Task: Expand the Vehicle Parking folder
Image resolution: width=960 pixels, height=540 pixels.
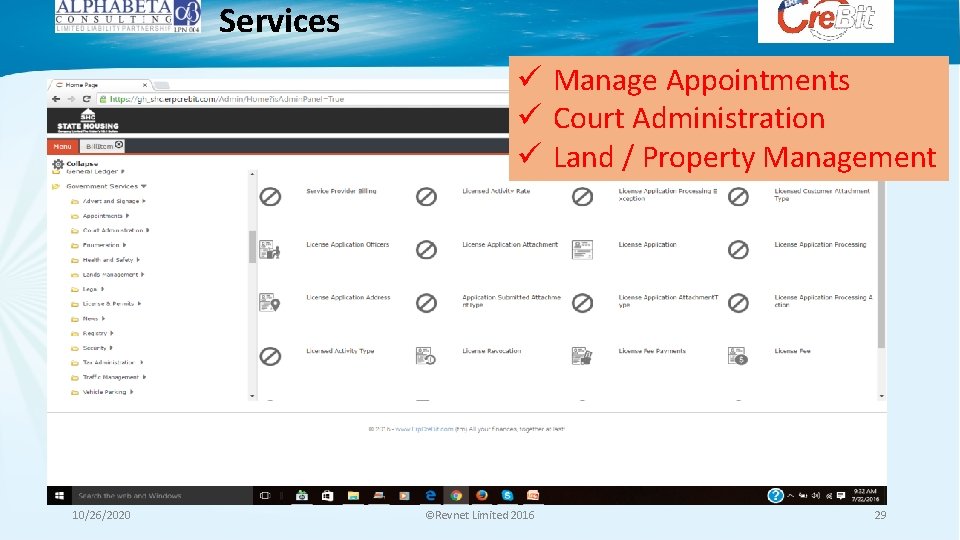Action: (x=132, y=392)
